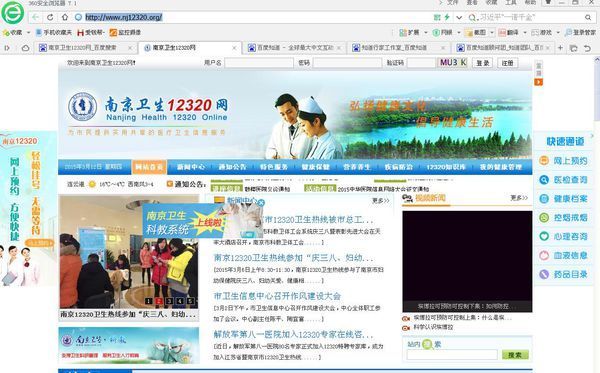The image size is (600, 373).
Task: Click the search magnifier at right of search box
Action: tap(588, 17)
